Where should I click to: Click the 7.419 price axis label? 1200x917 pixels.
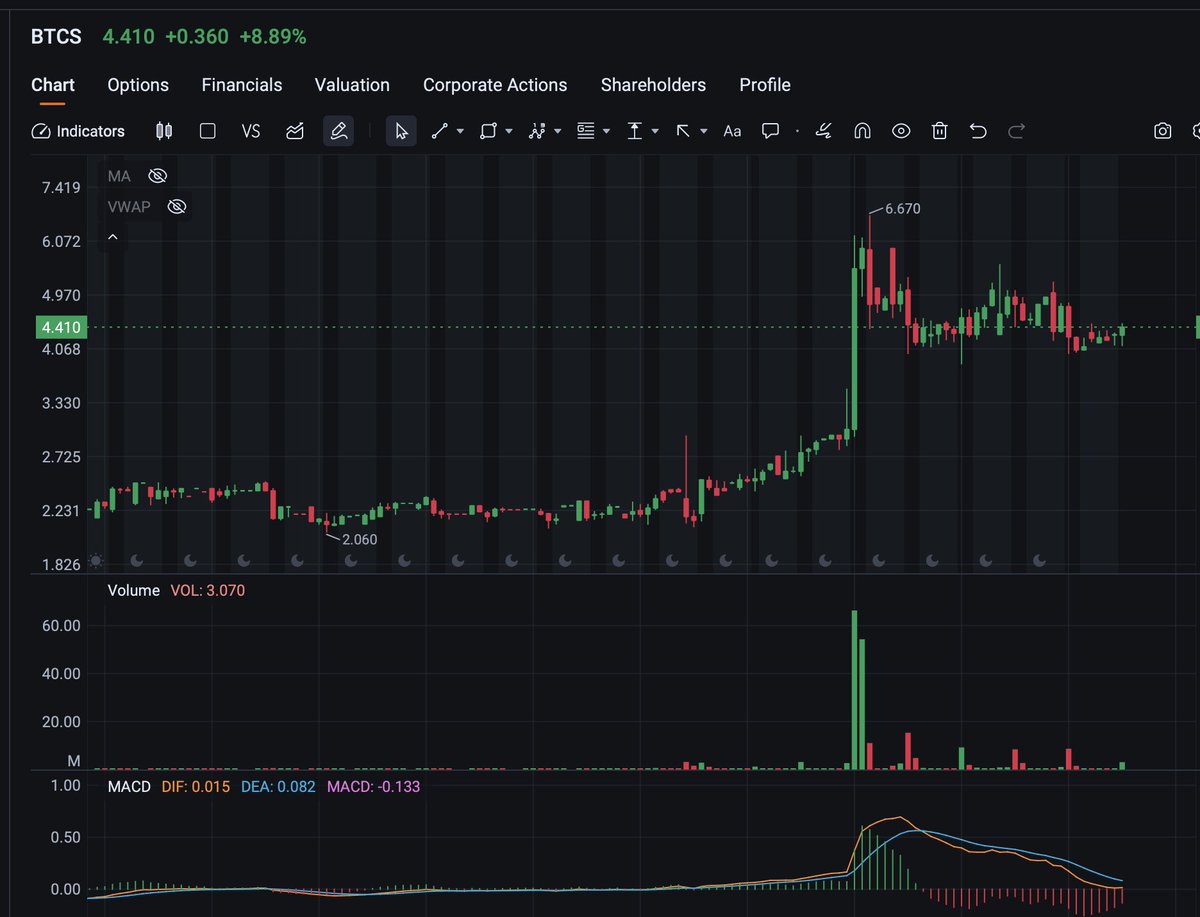[62, 187]
